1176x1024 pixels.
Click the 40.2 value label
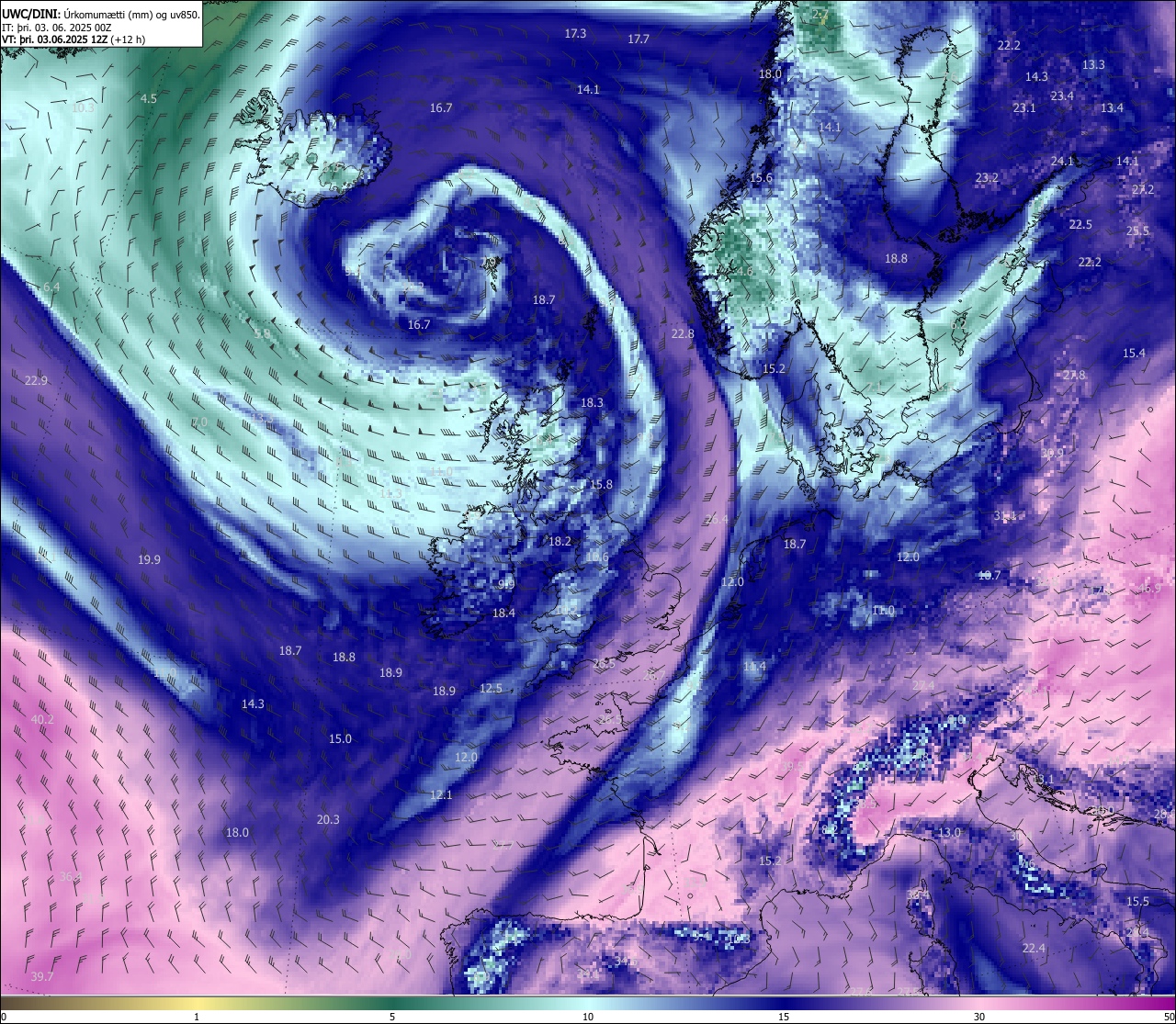coord(42,720)
